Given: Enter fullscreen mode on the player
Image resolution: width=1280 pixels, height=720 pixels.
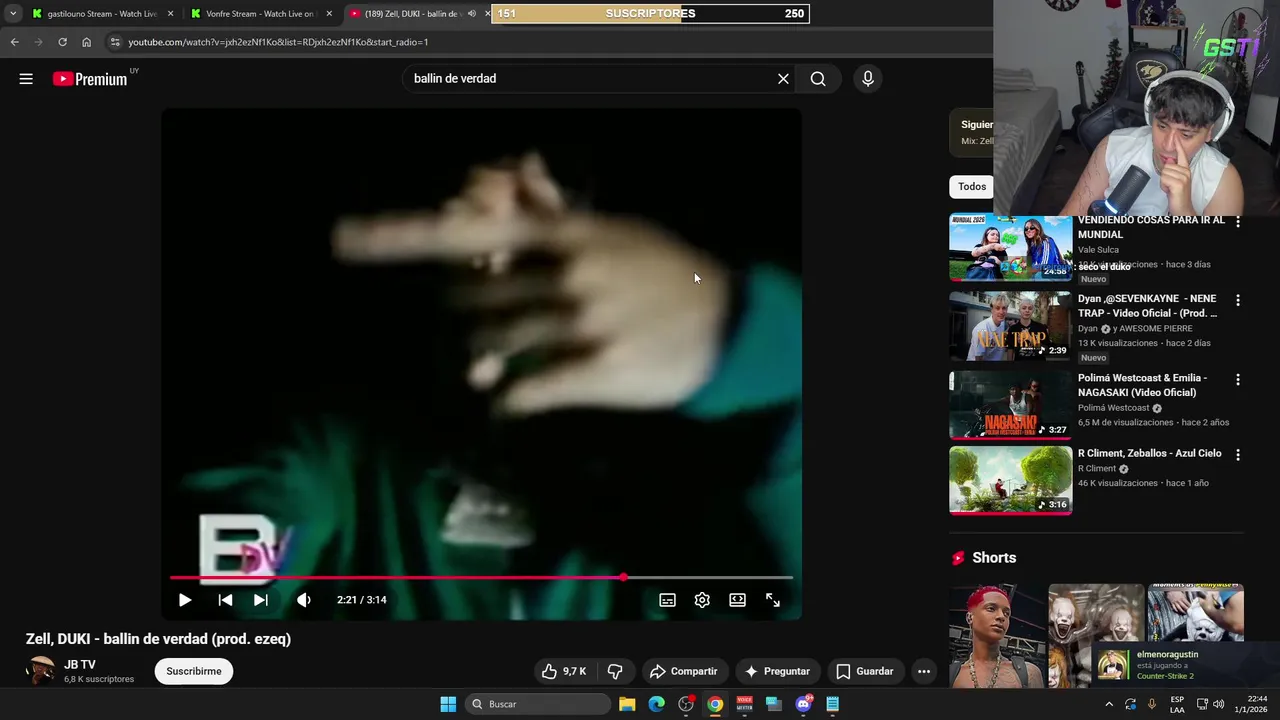Looking at the screenshot, I should [773, 600].
